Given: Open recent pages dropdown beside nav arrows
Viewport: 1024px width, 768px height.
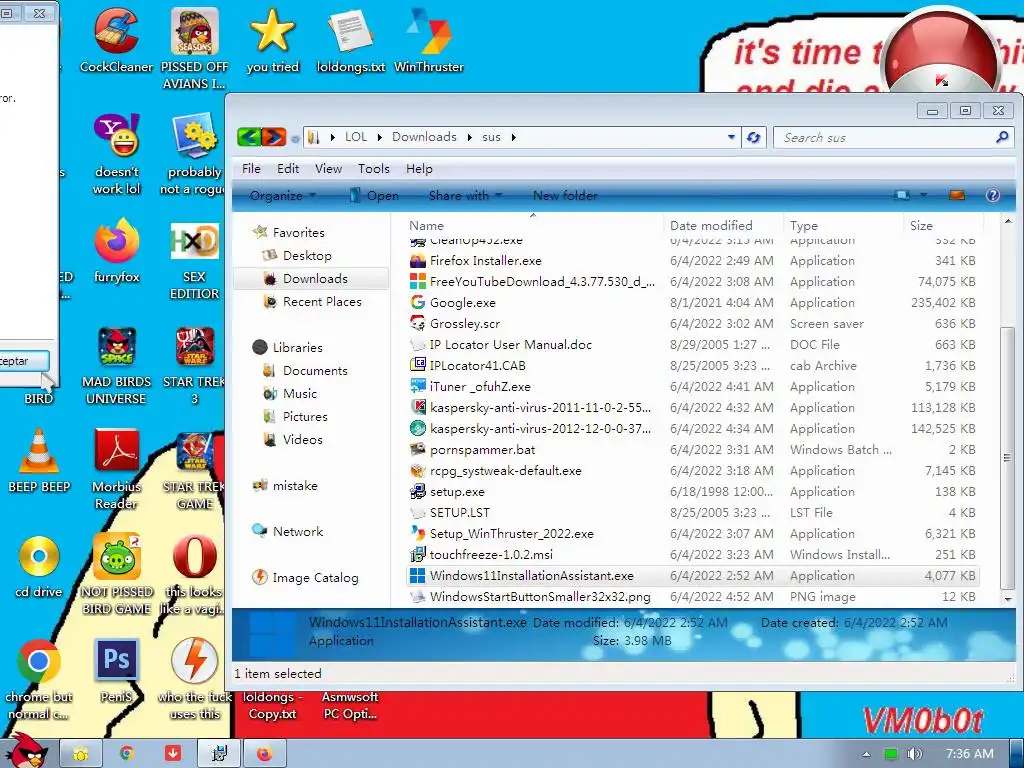Looking at the screenshot, I should [295, 138].
